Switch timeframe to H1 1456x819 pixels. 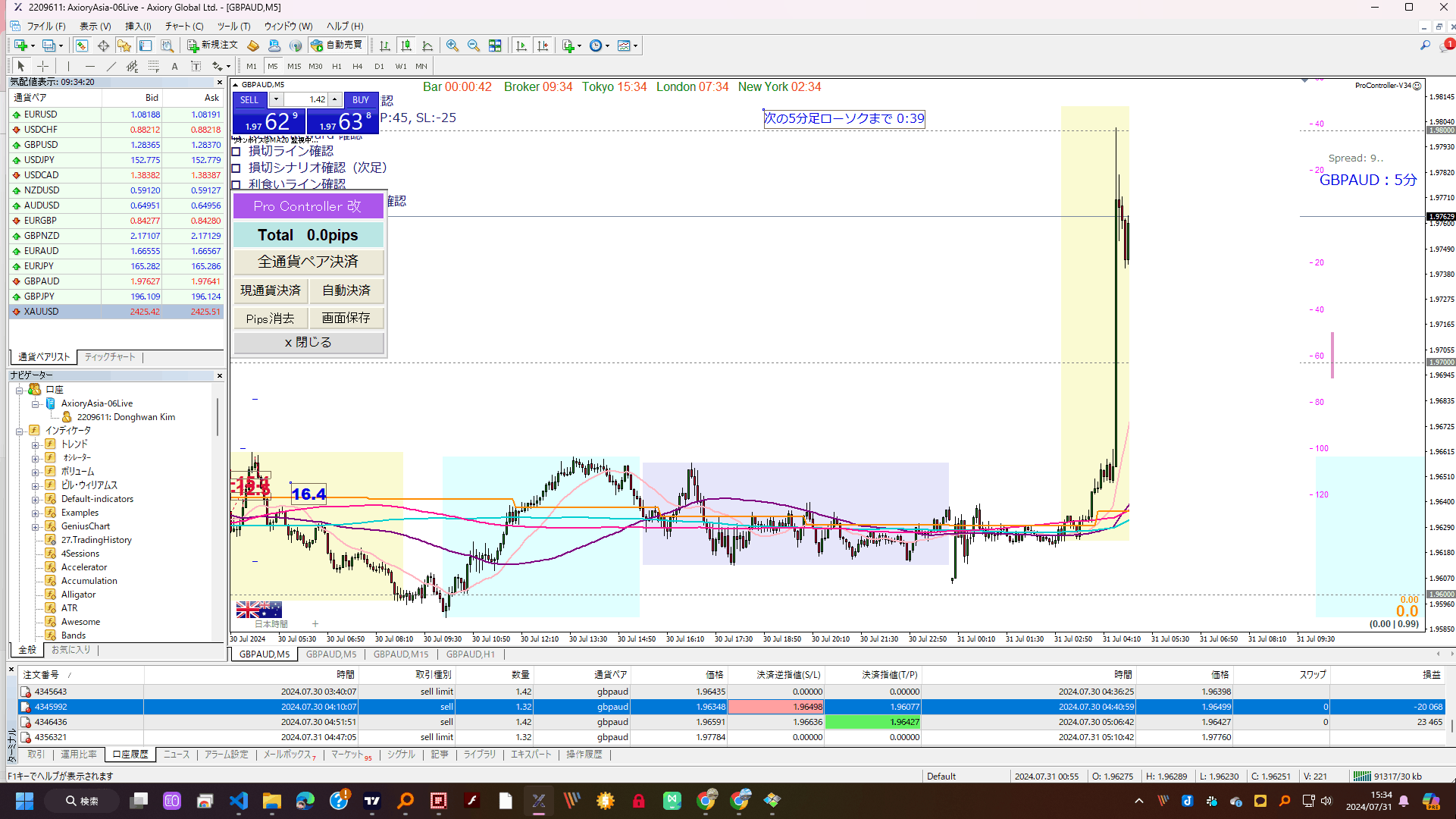click(337, 66)
